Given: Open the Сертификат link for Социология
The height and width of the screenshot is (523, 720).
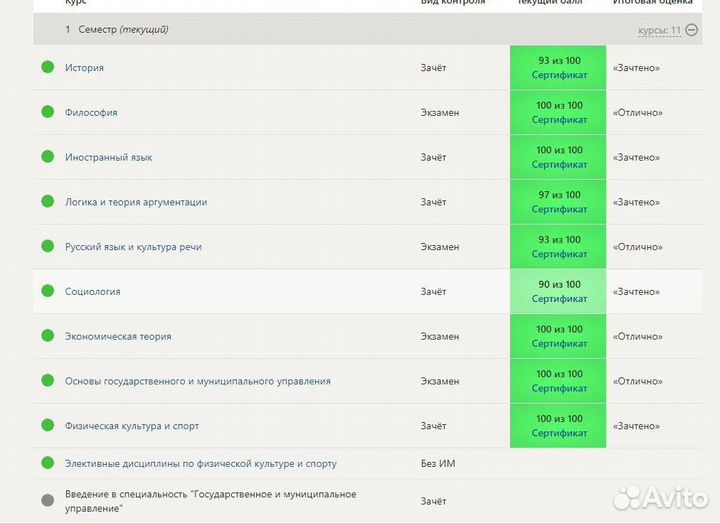Looking at the screenshot, I should (559, 299).
